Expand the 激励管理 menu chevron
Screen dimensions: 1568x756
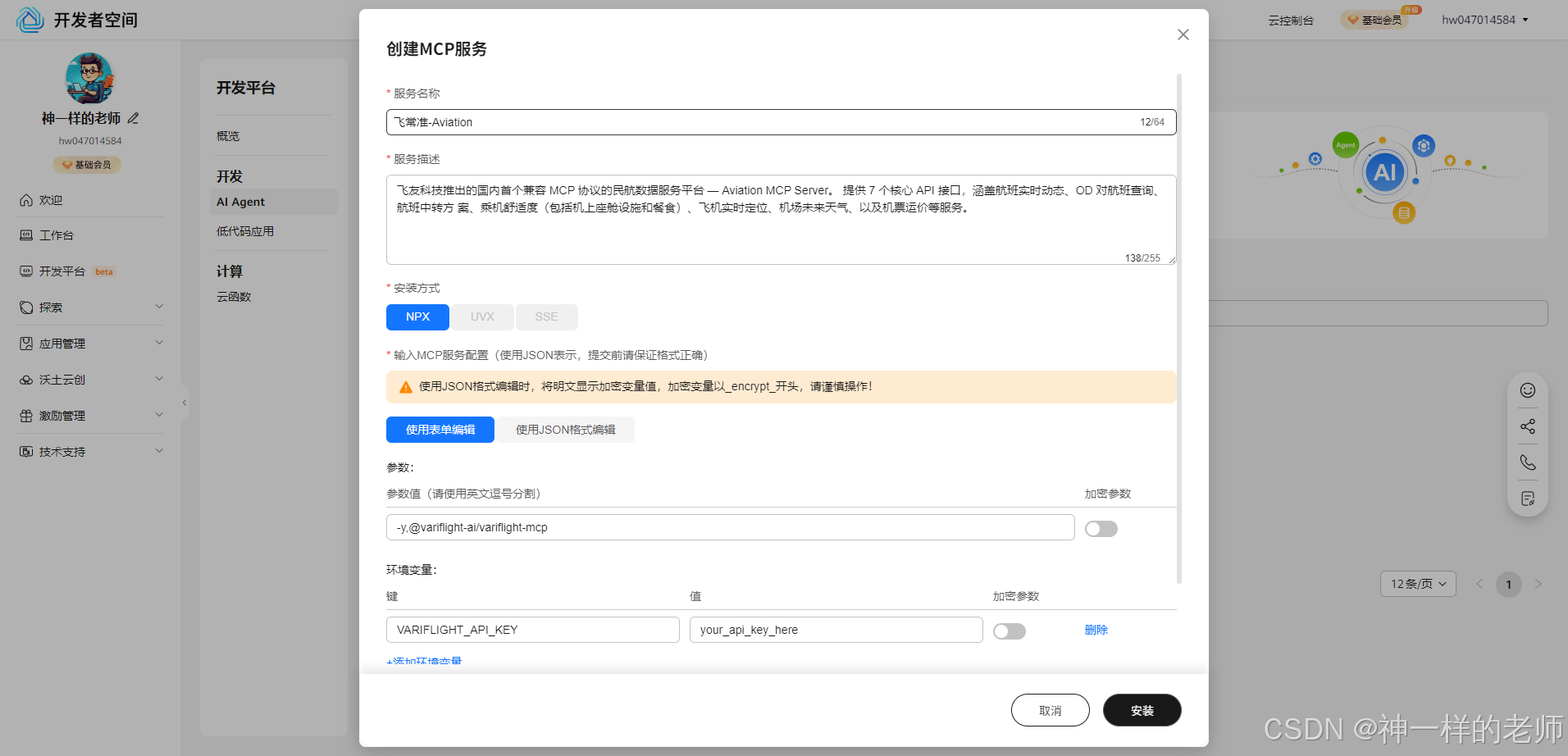(159, 415)
